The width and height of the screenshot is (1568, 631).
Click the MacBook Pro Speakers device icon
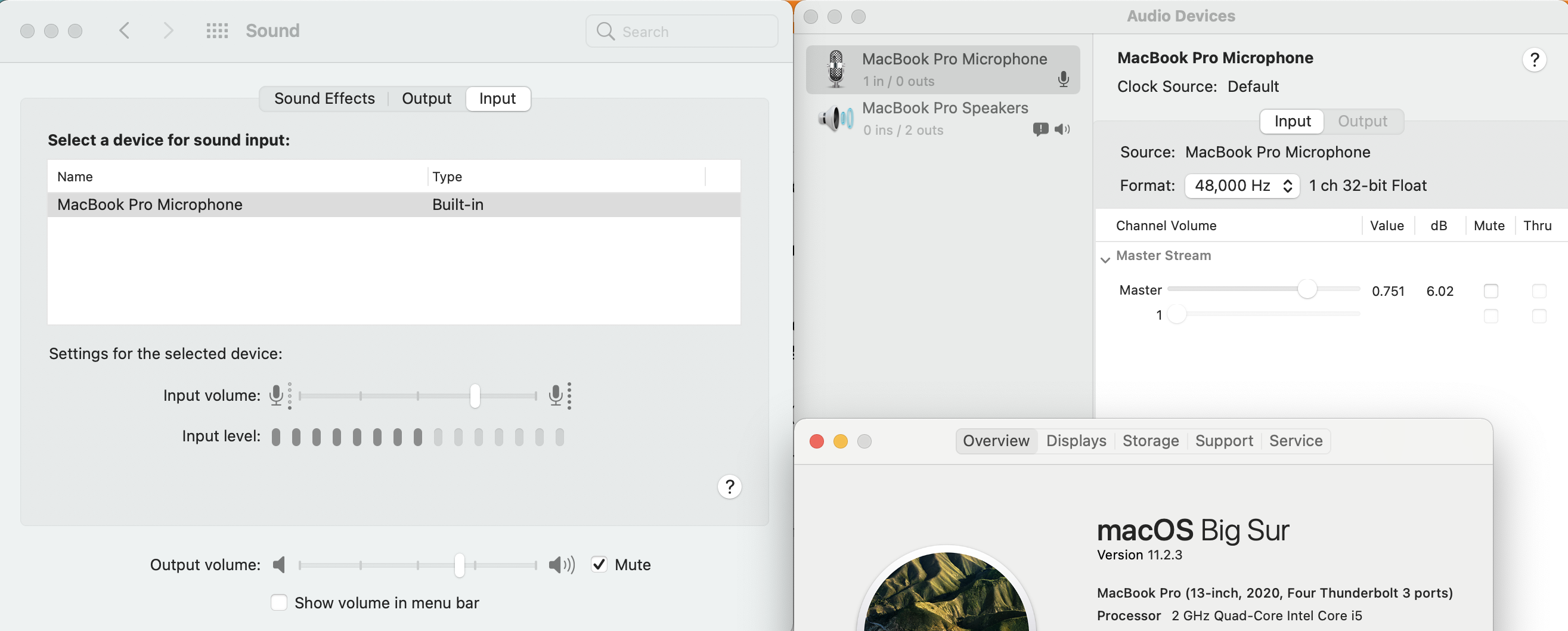(836, 118)
